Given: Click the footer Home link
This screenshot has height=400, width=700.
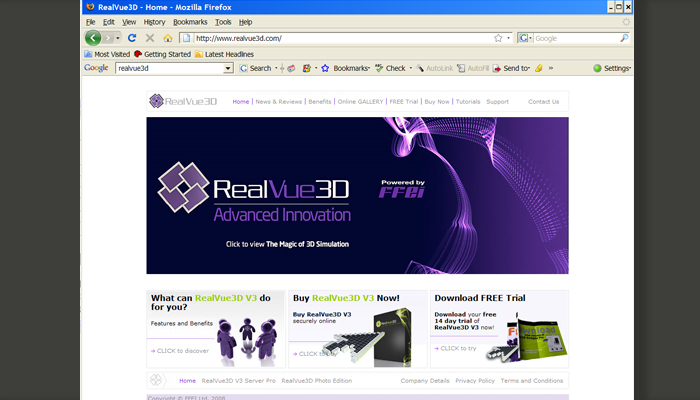Looking at the screenshot, I should point(188,381).
